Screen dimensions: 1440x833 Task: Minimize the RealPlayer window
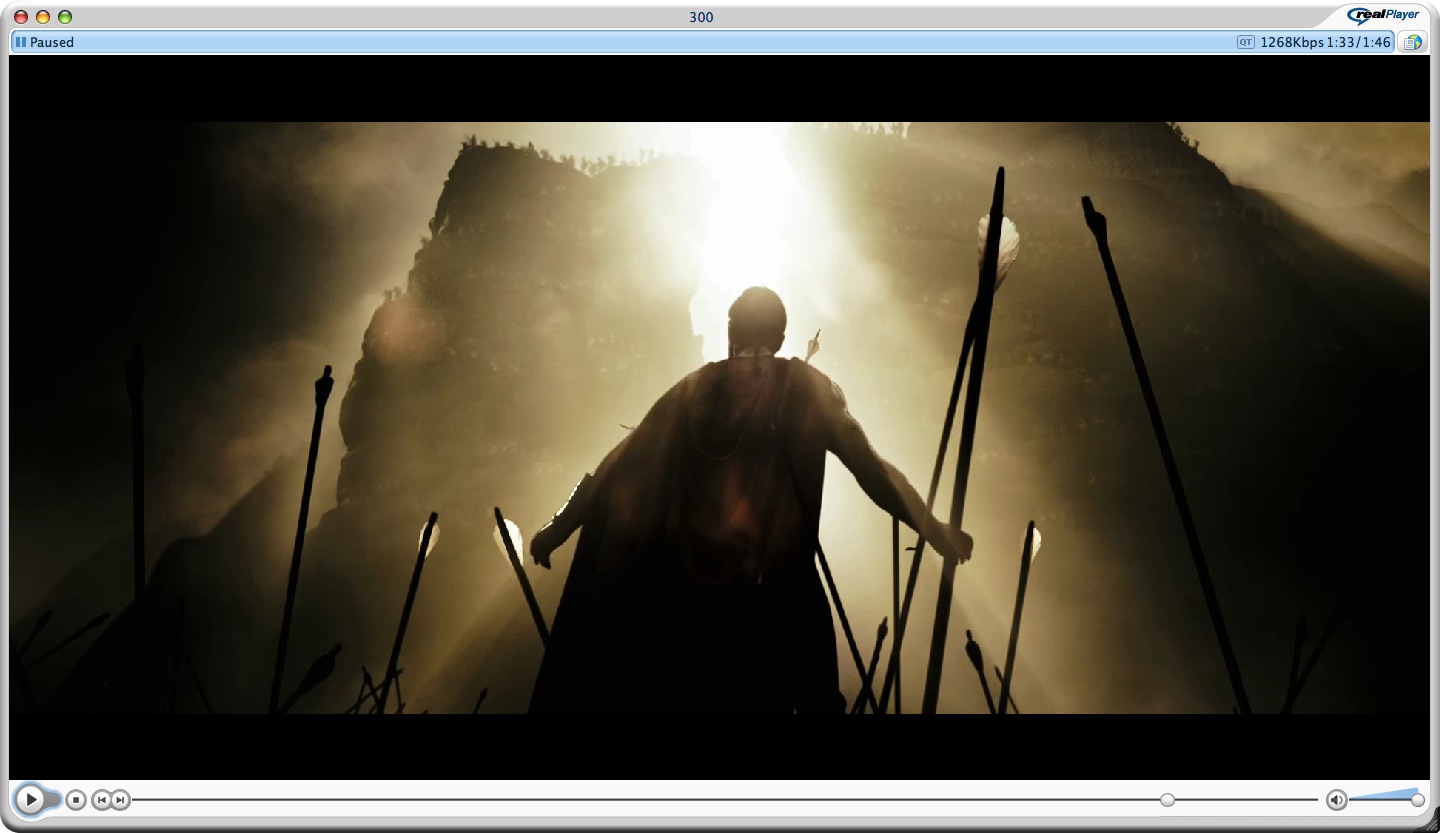coord(43,17)
